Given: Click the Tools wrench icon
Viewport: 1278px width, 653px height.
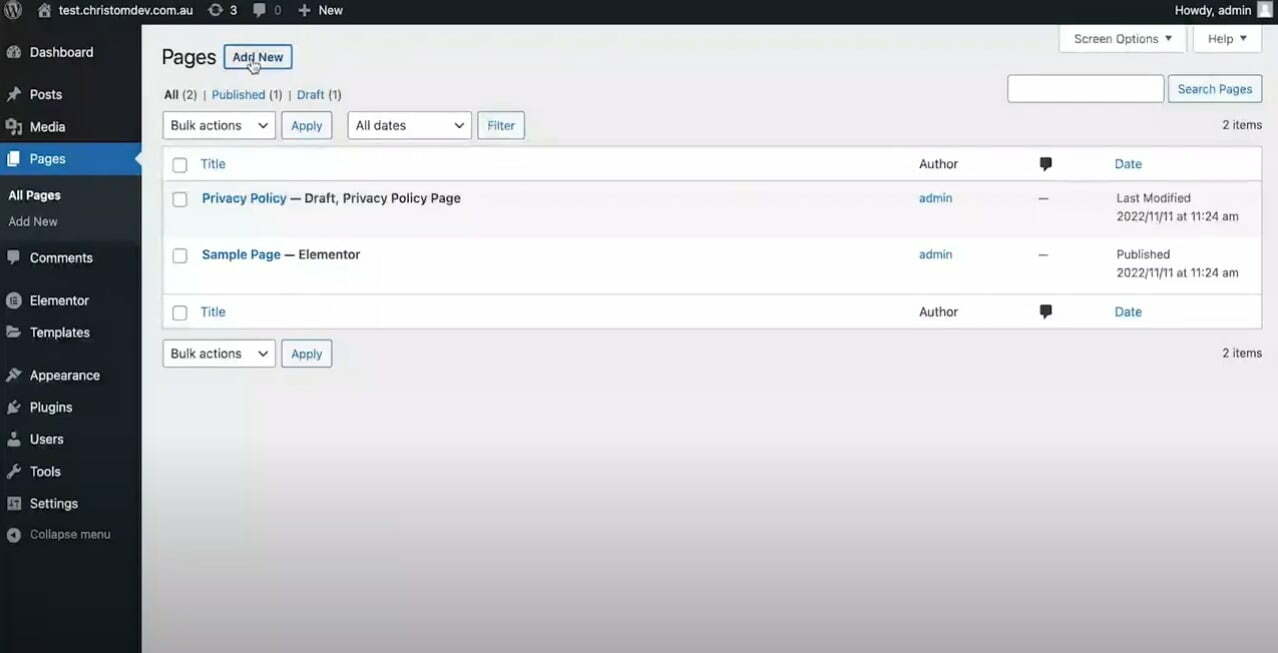Looking at the screenshot, I should pyautogui.click(x=14, y=471).
